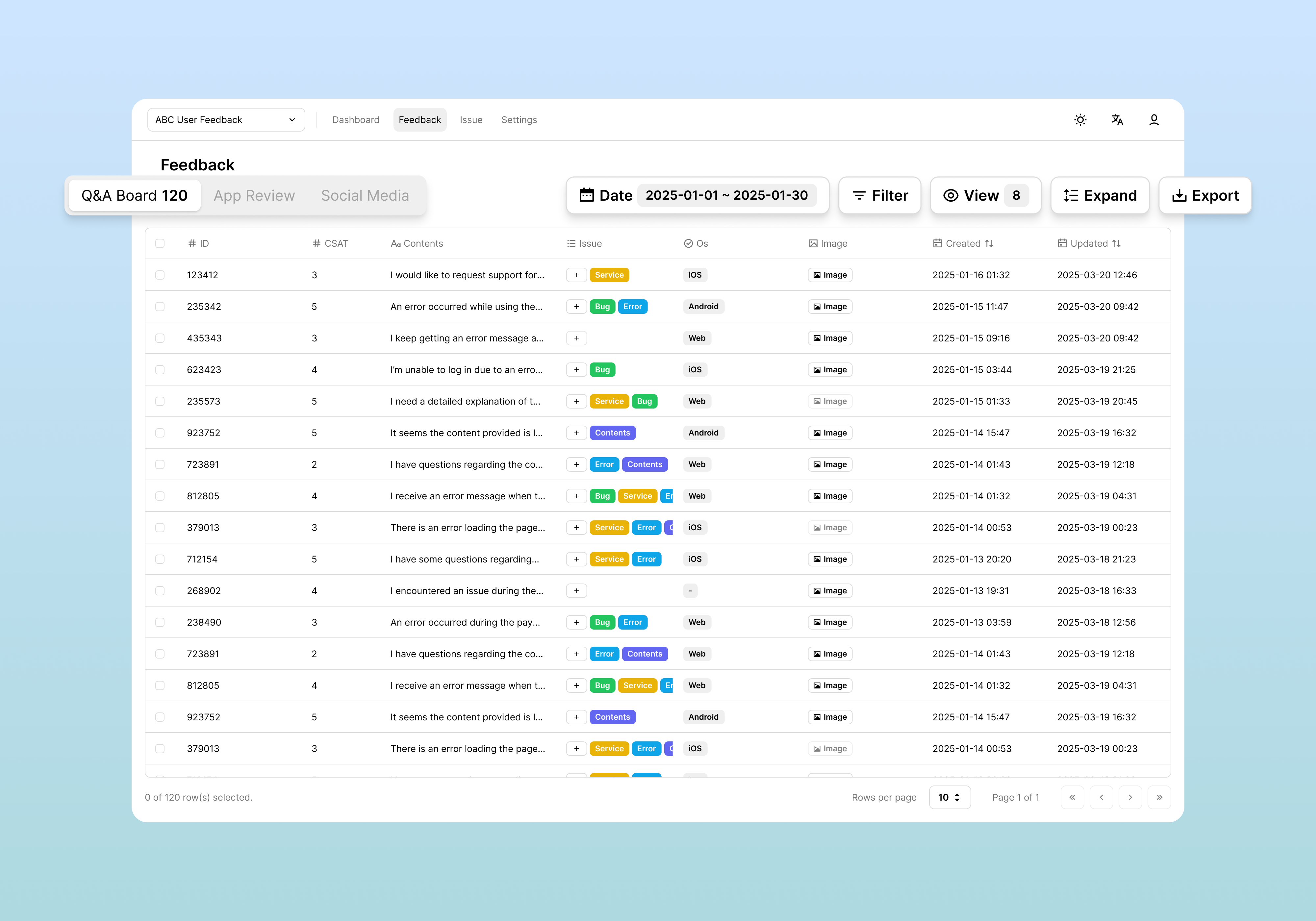Check the select-all header checkbox
Image resolution: width=1316 pixels, height=921 pixels.
click(160, 244)
